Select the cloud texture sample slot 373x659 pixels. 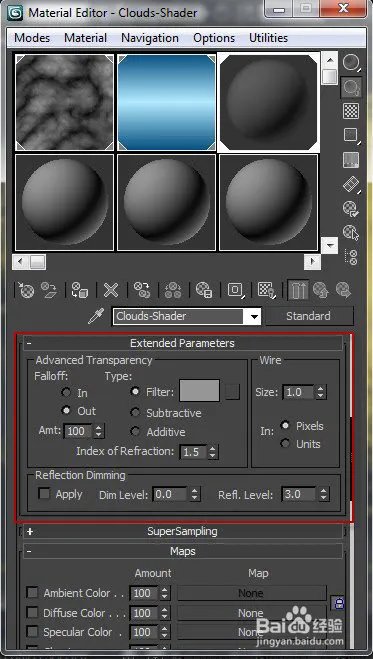64,102
